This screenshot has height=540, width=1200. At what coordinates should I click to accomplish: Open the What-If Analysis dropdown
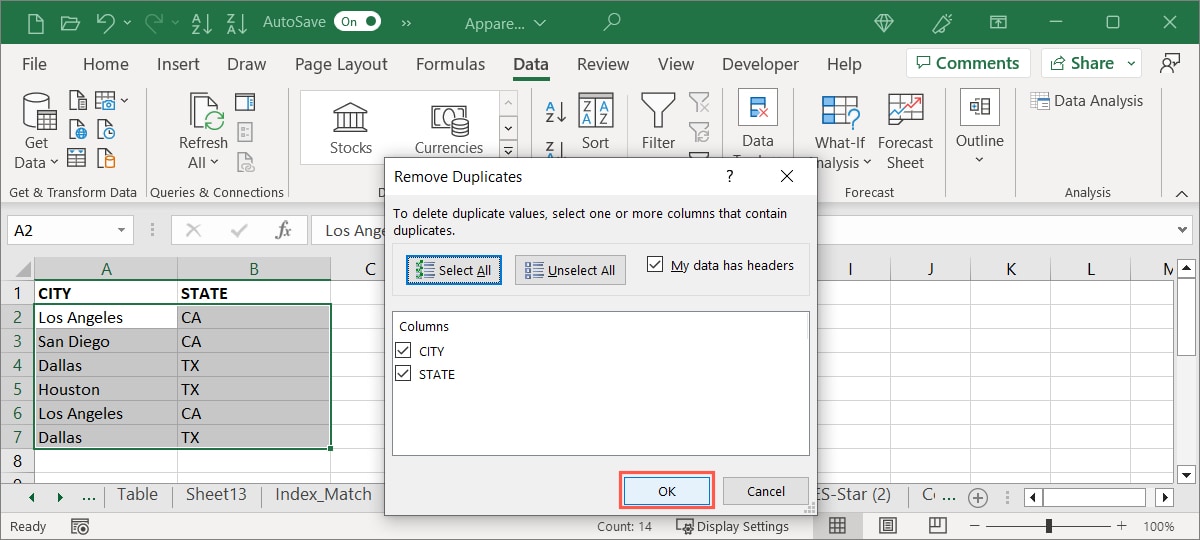point(840,131)
